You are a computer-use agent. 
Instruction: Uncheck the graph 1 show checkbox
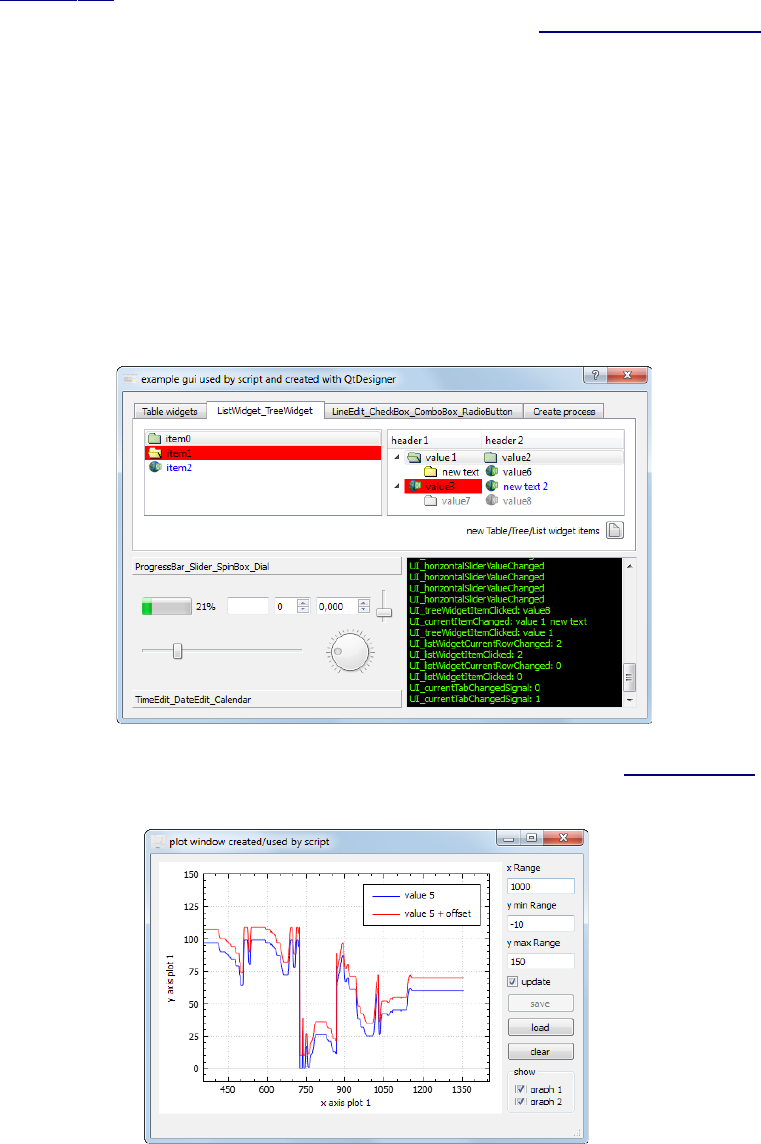tap(520, 1089)
